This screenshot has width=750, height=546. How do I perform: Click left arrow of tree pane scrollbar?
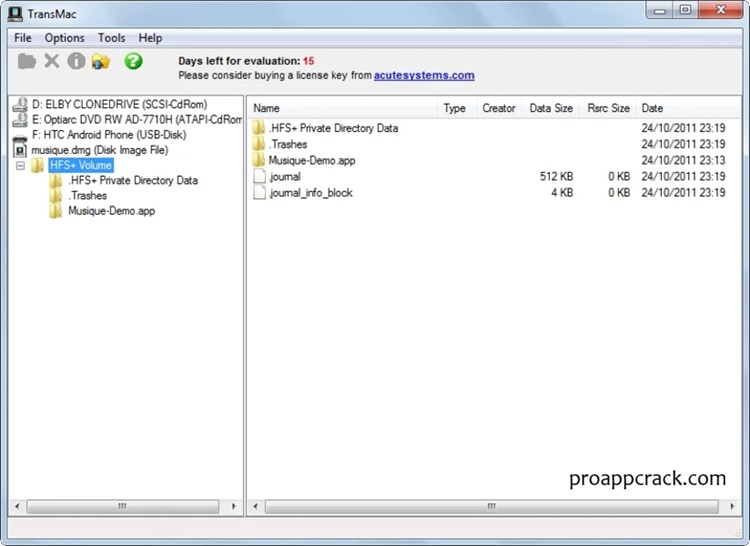pyautogui.click(x=17, y=506)
